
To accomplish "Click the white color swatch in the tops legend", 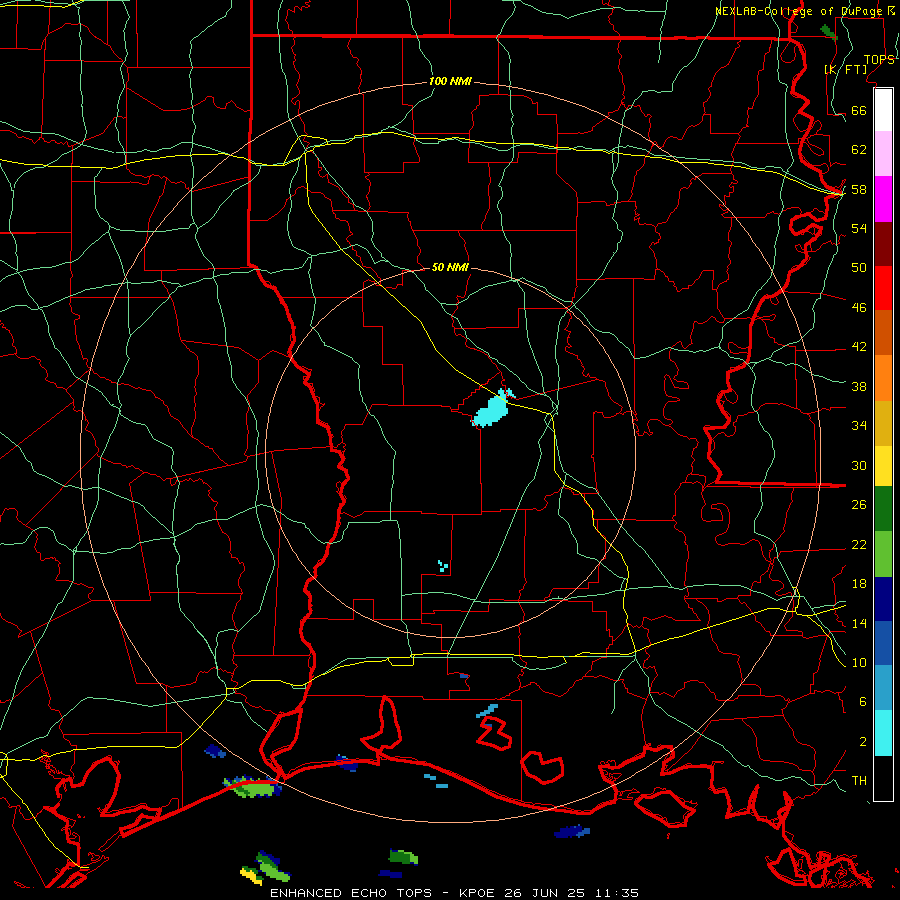I will point(883,110).
